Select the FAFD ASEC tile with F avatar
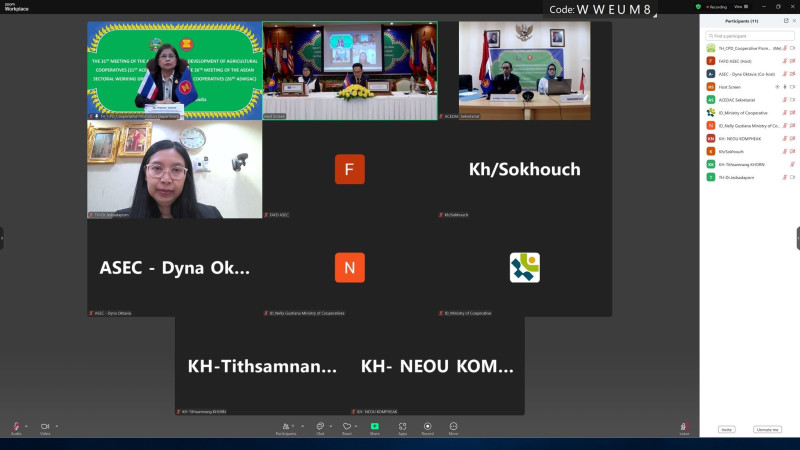The image size is (800, 450). click(x=350, y=169)
